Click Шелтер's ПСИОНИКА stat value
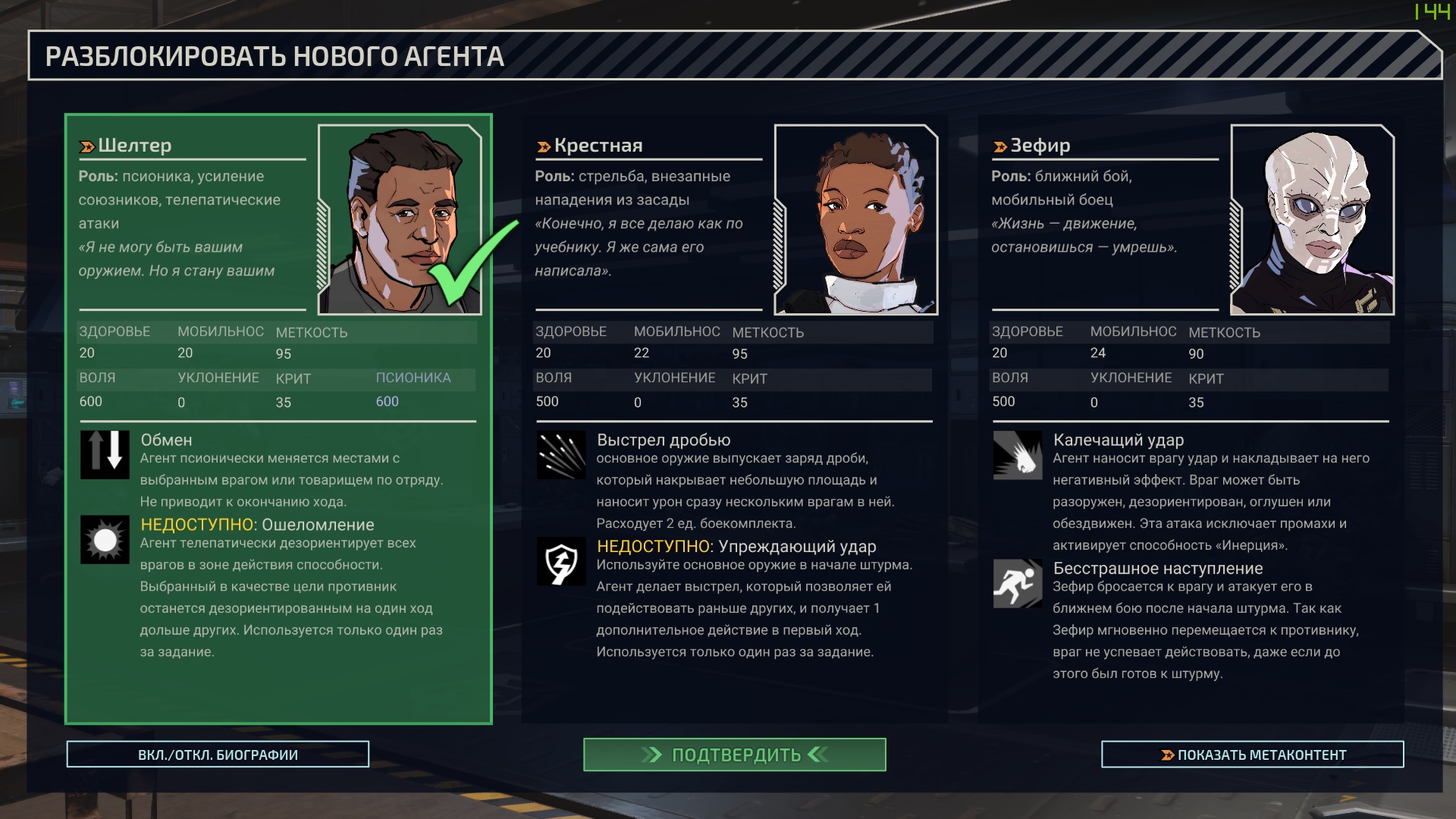1456x819 pixels. coord(387,401)
